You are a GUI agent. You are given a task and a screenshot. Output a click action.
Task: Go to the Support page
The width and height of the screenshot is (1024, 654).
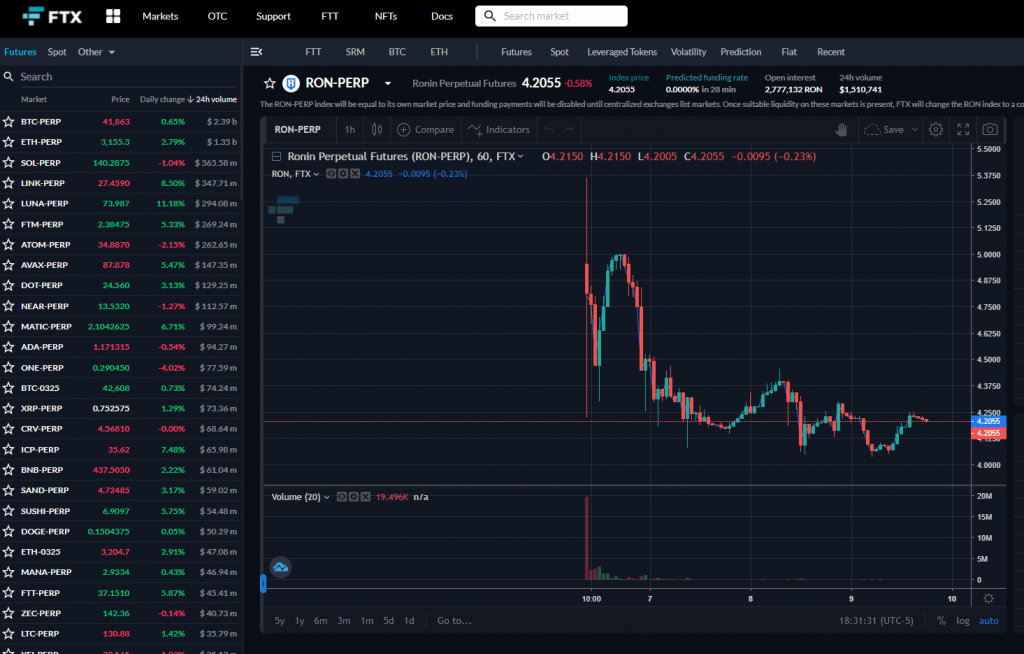273,16
